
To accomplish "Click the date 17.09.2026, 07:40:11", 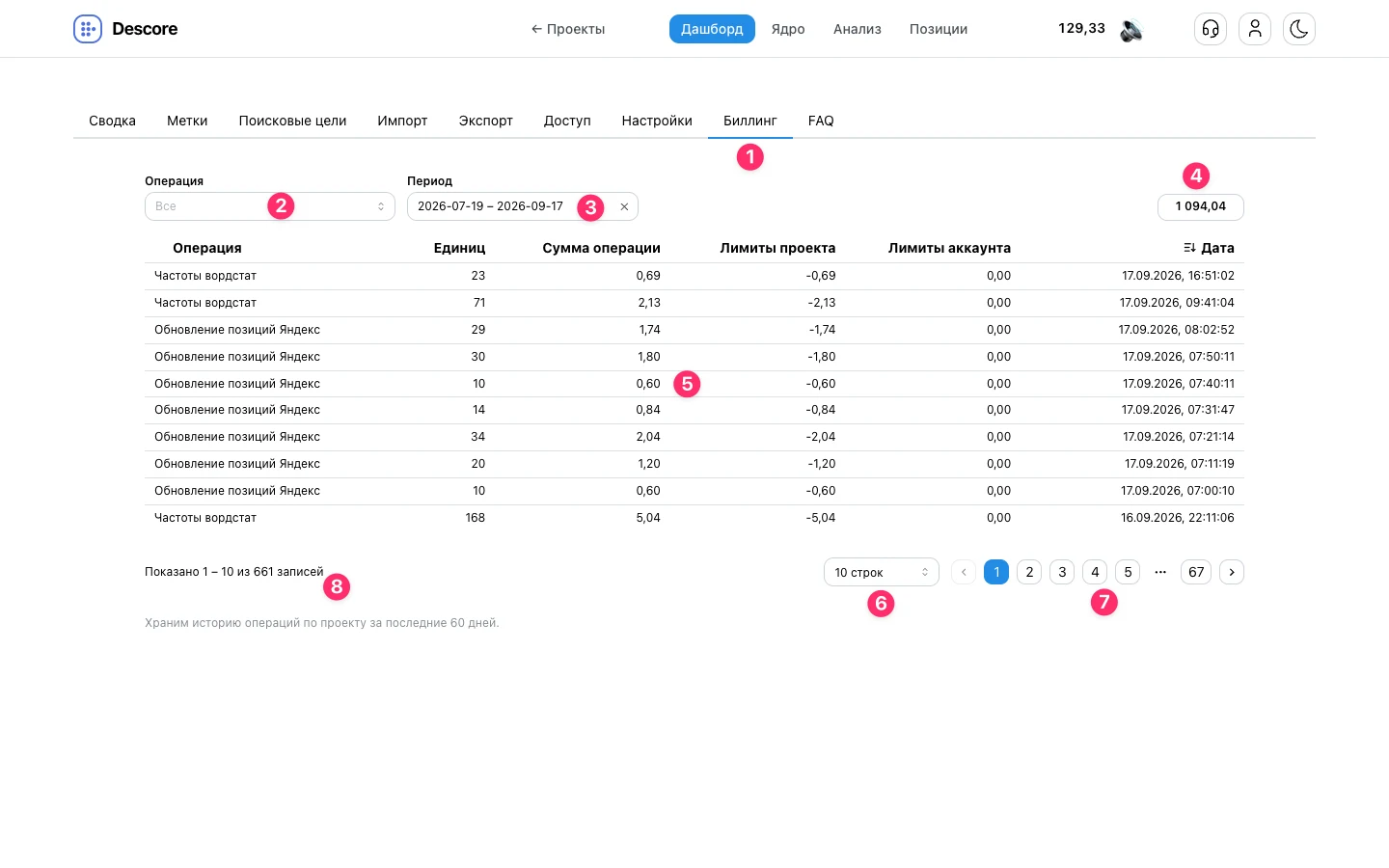I will coord(1178,384).
